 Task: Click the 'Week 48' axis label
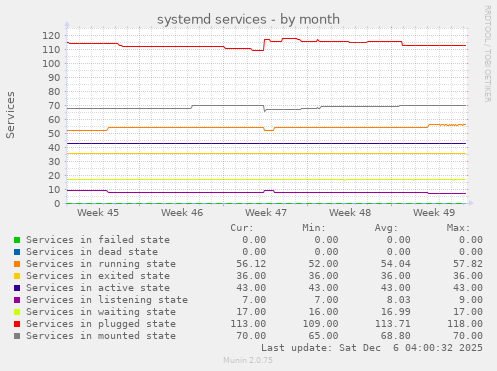coord(350,213)
